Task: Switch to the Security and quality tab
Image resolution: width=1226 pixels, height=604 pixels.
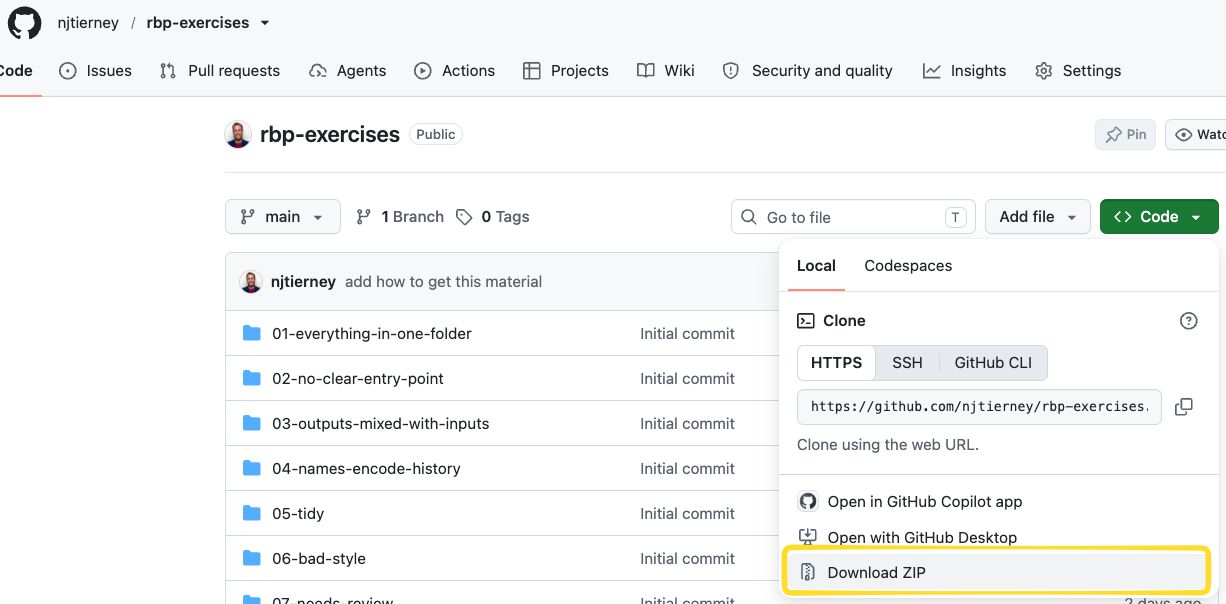Action: [x=808, y=70]
